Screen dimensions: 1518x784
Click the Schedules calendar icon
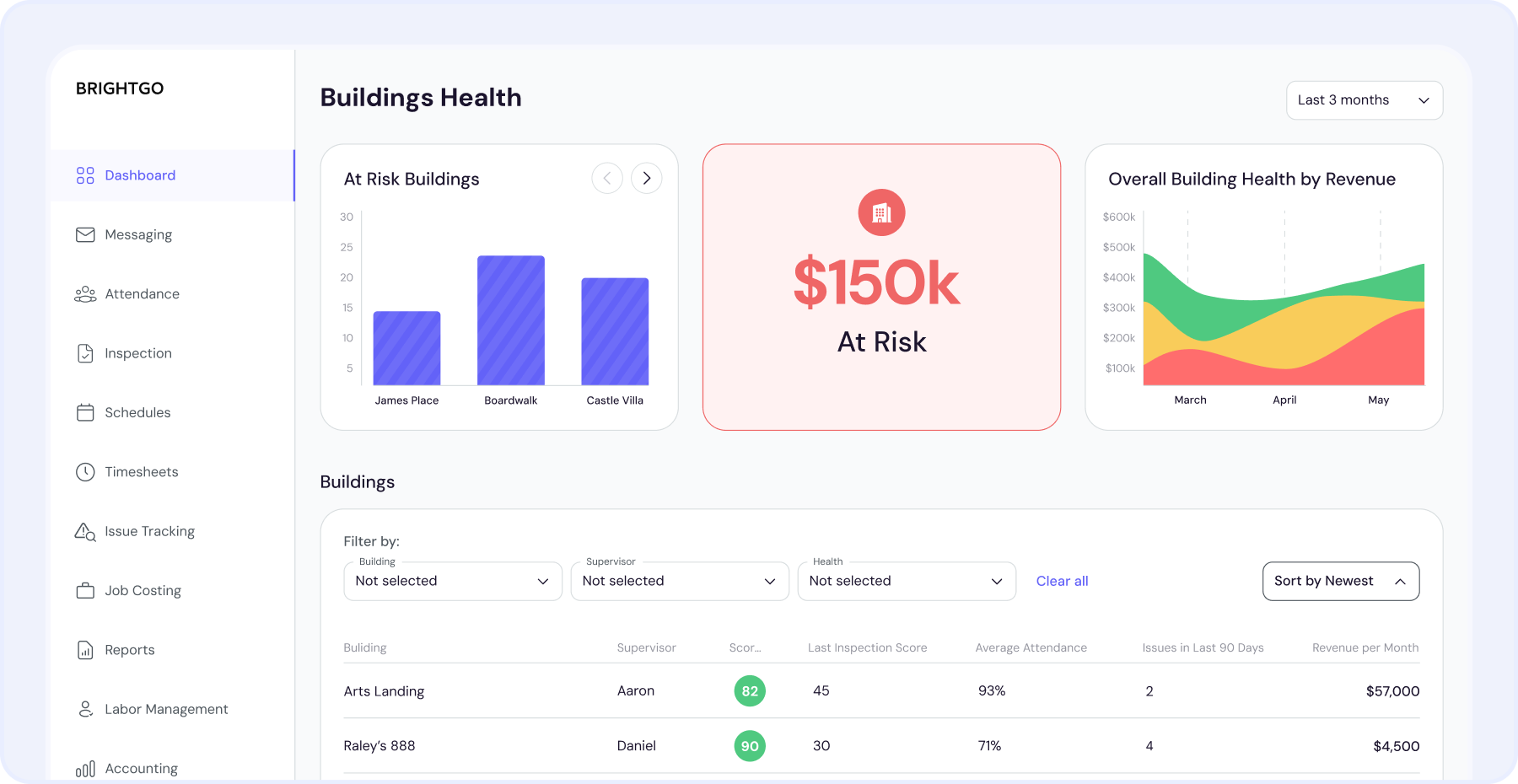pyautogui.click(x=85, y=412)
